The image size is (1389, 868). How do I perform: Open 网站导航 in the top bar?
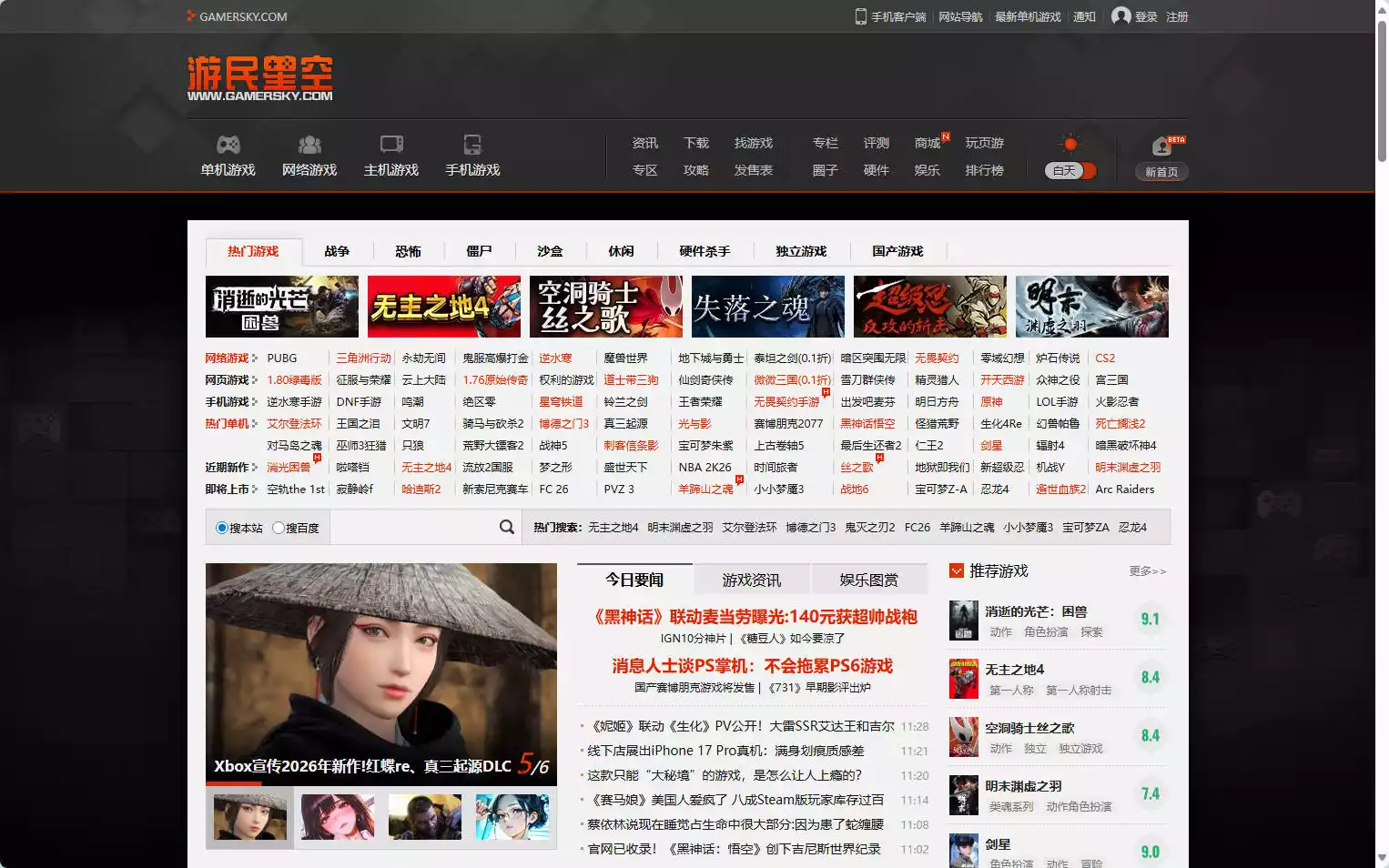click(x=960, y=16)
